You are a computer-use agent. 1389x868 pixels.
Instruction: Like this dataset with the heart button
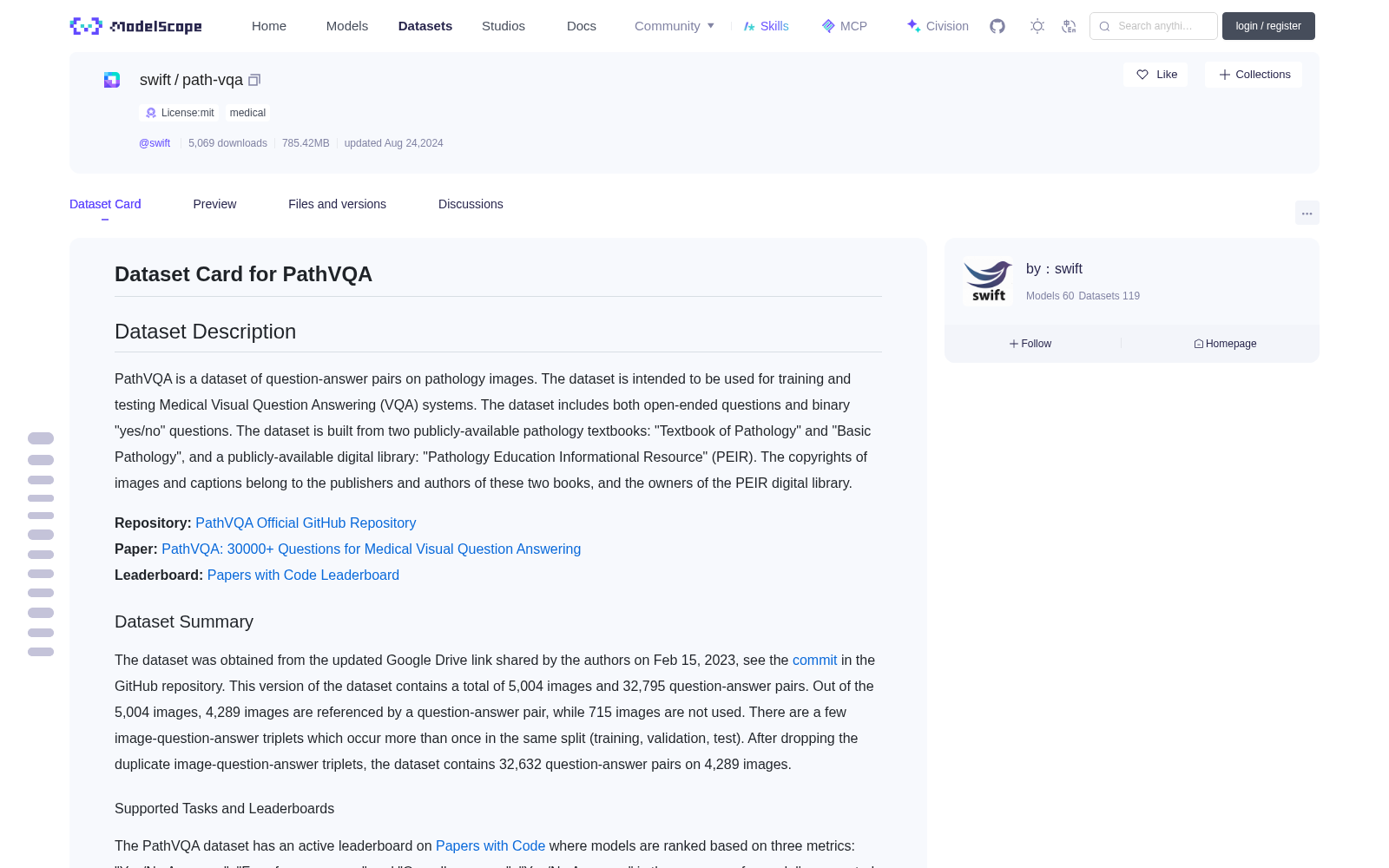[x=1156, y=75]
